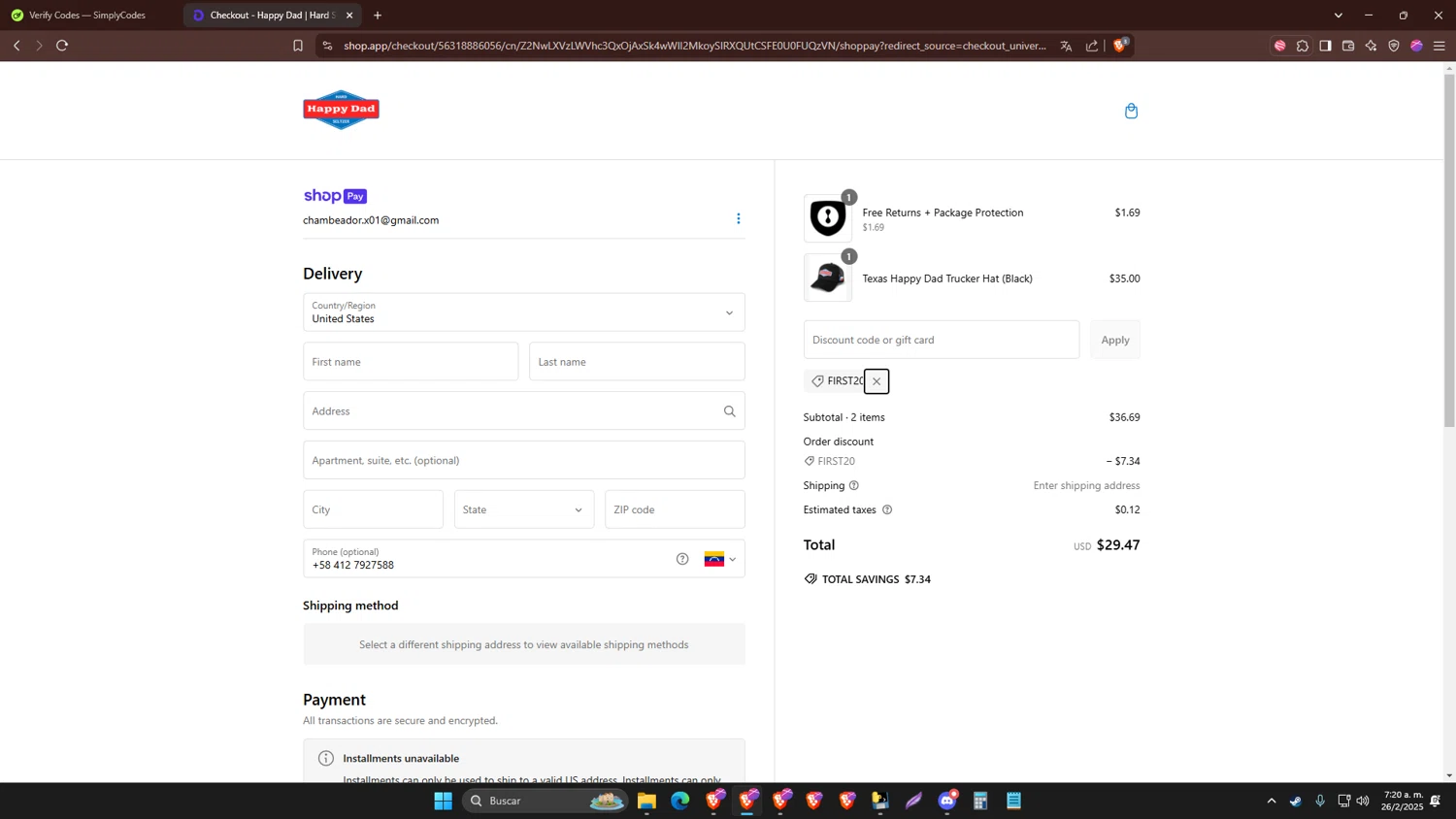Focus the Last name field
The width and height of the screenshot is (1456, 819).
(637, 362)
